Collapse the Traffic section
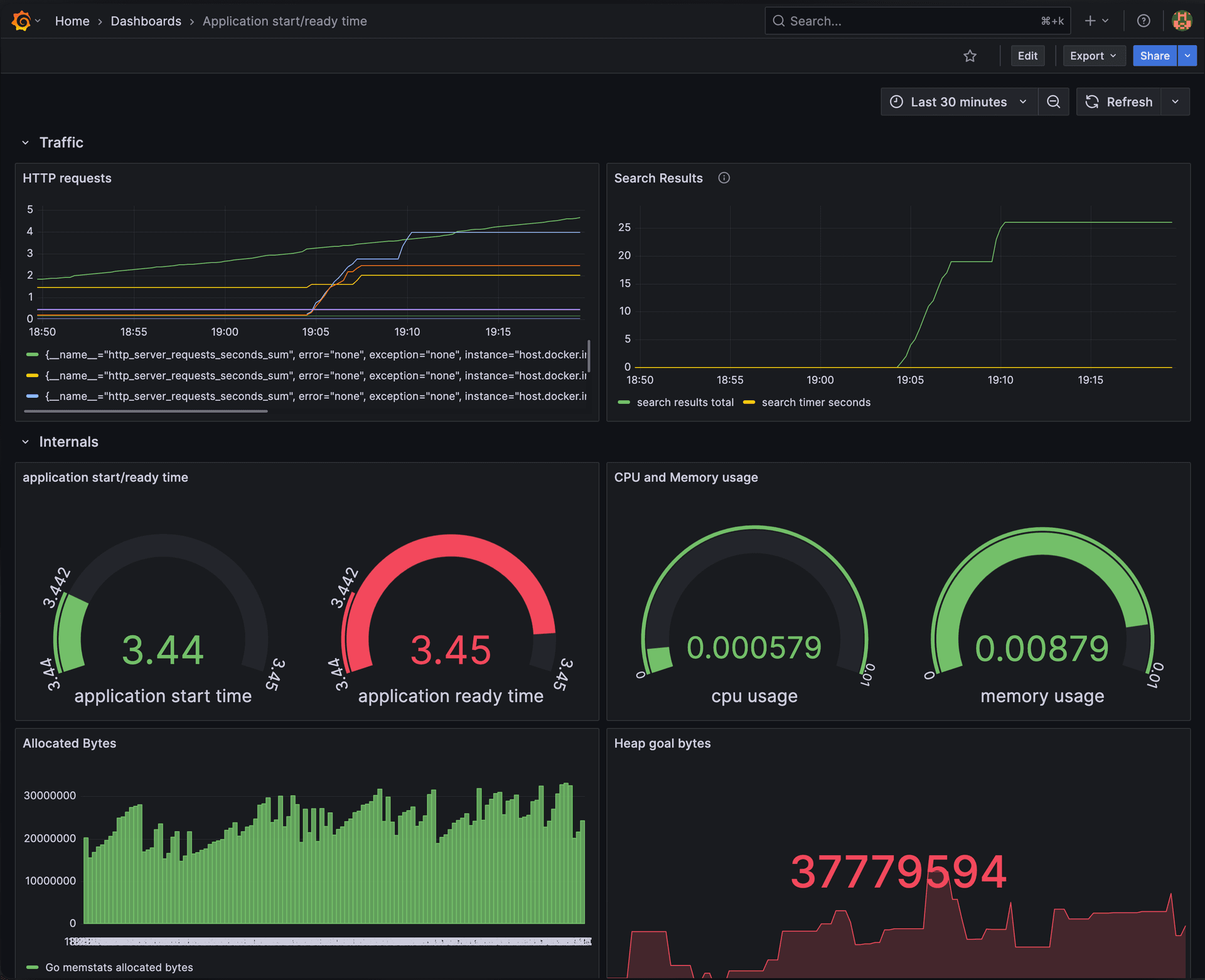Image resolution: width=1205 pixels, height=980 pixels. point(26,142)
